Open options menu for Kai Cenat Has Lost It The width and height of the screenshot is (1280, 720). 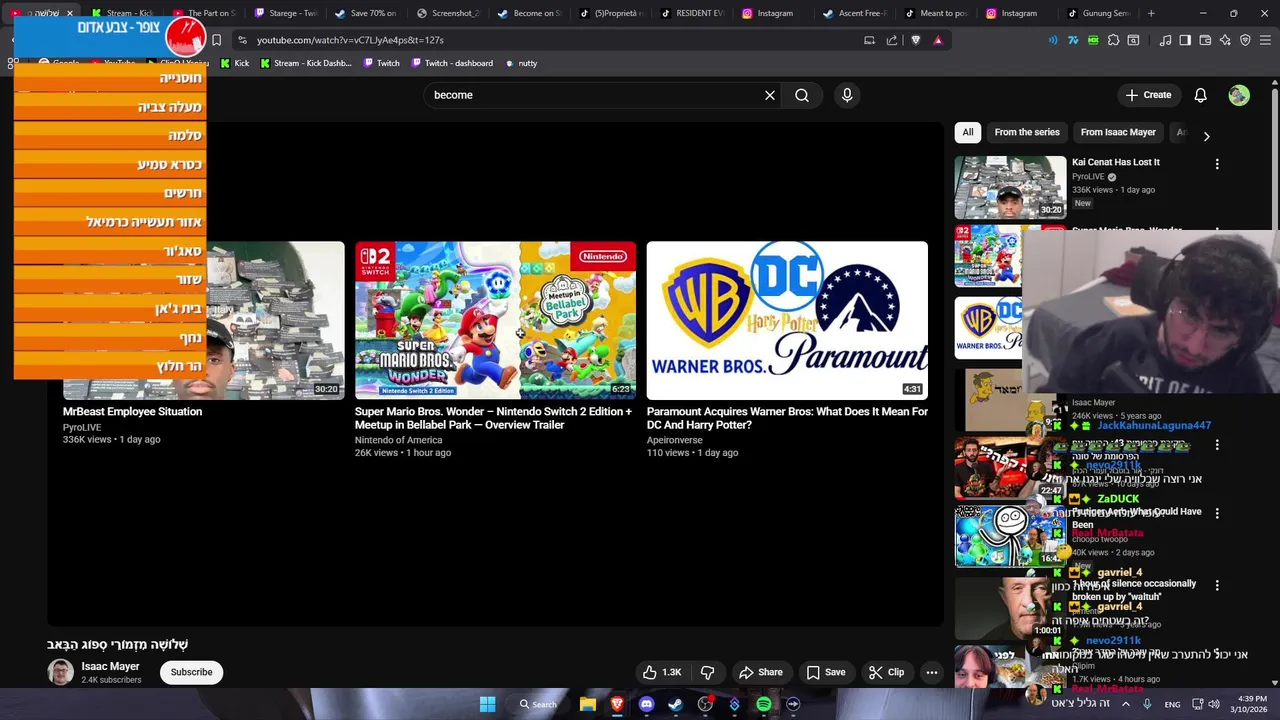[1217, 164]
